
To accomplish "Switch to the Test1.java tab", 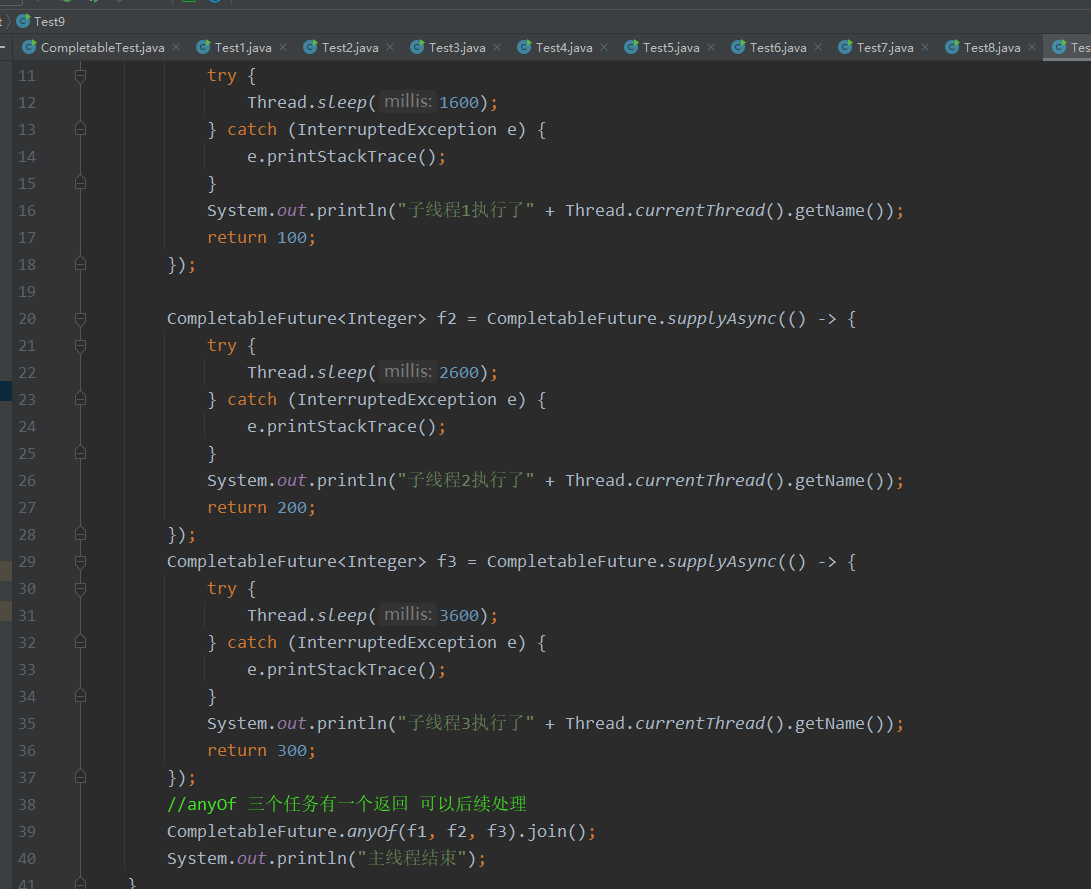I will point(243,47).
